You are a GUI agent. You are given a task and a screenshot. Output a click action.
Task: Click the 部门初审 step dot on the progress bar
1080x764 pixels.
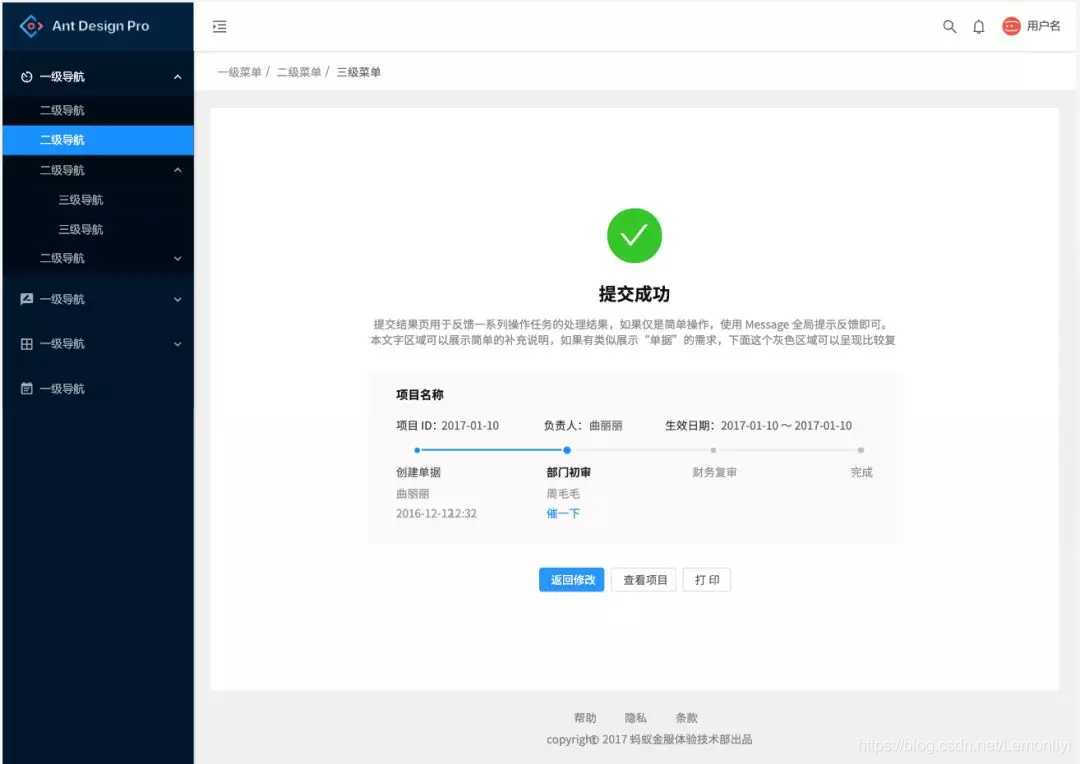(x=567, y=451)
